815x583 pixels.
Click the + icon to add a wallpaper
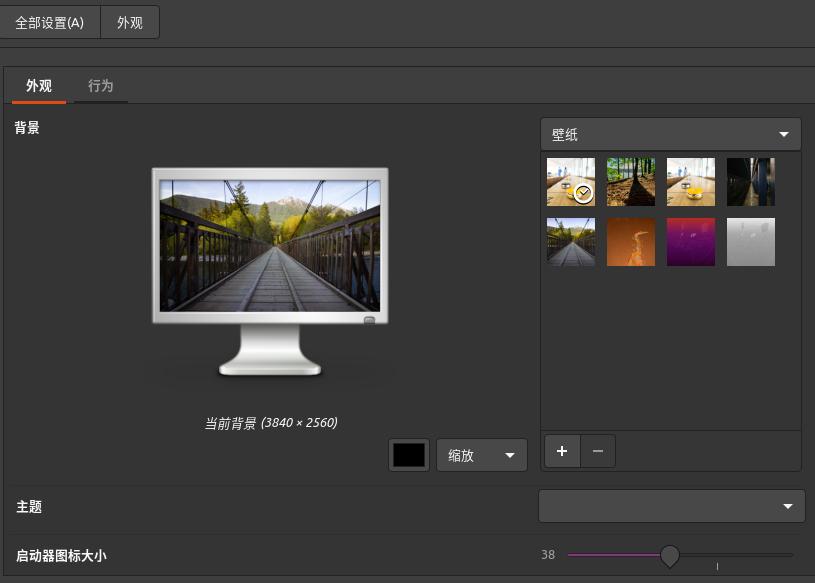(x=562, y=451)
